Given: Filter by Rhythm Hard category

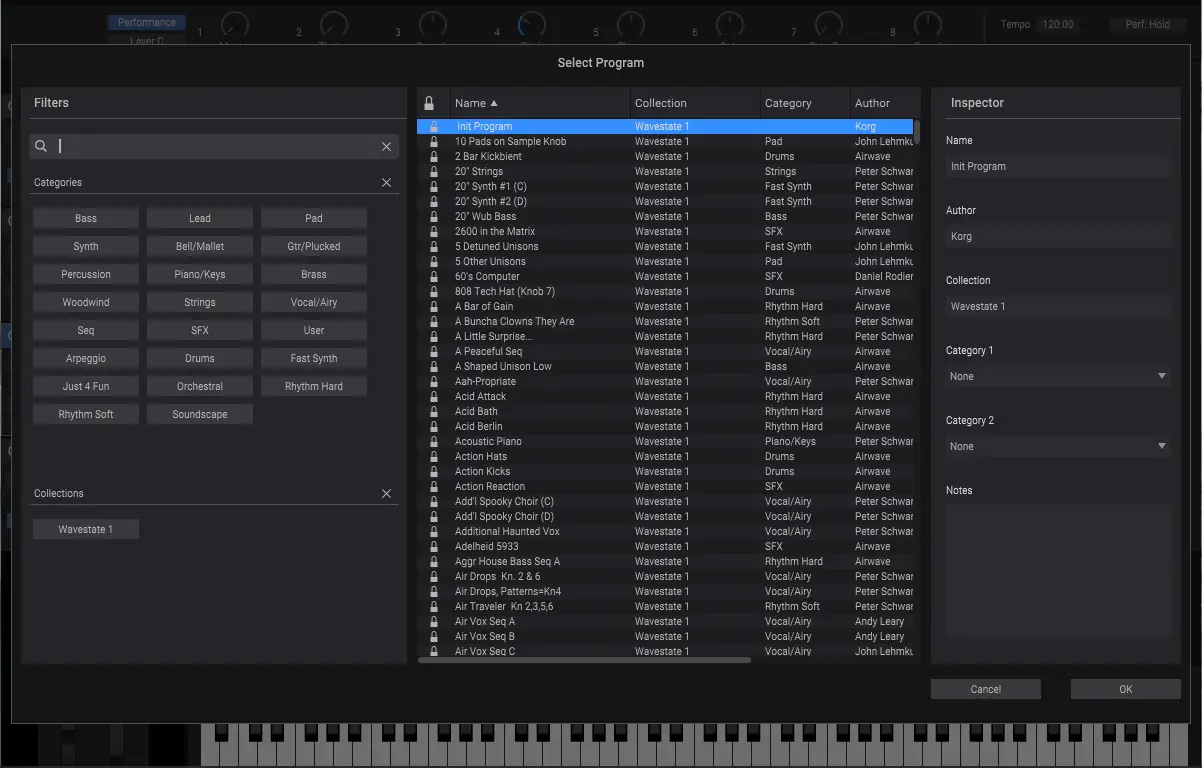Looking at the screenshot, I should 314,386.
